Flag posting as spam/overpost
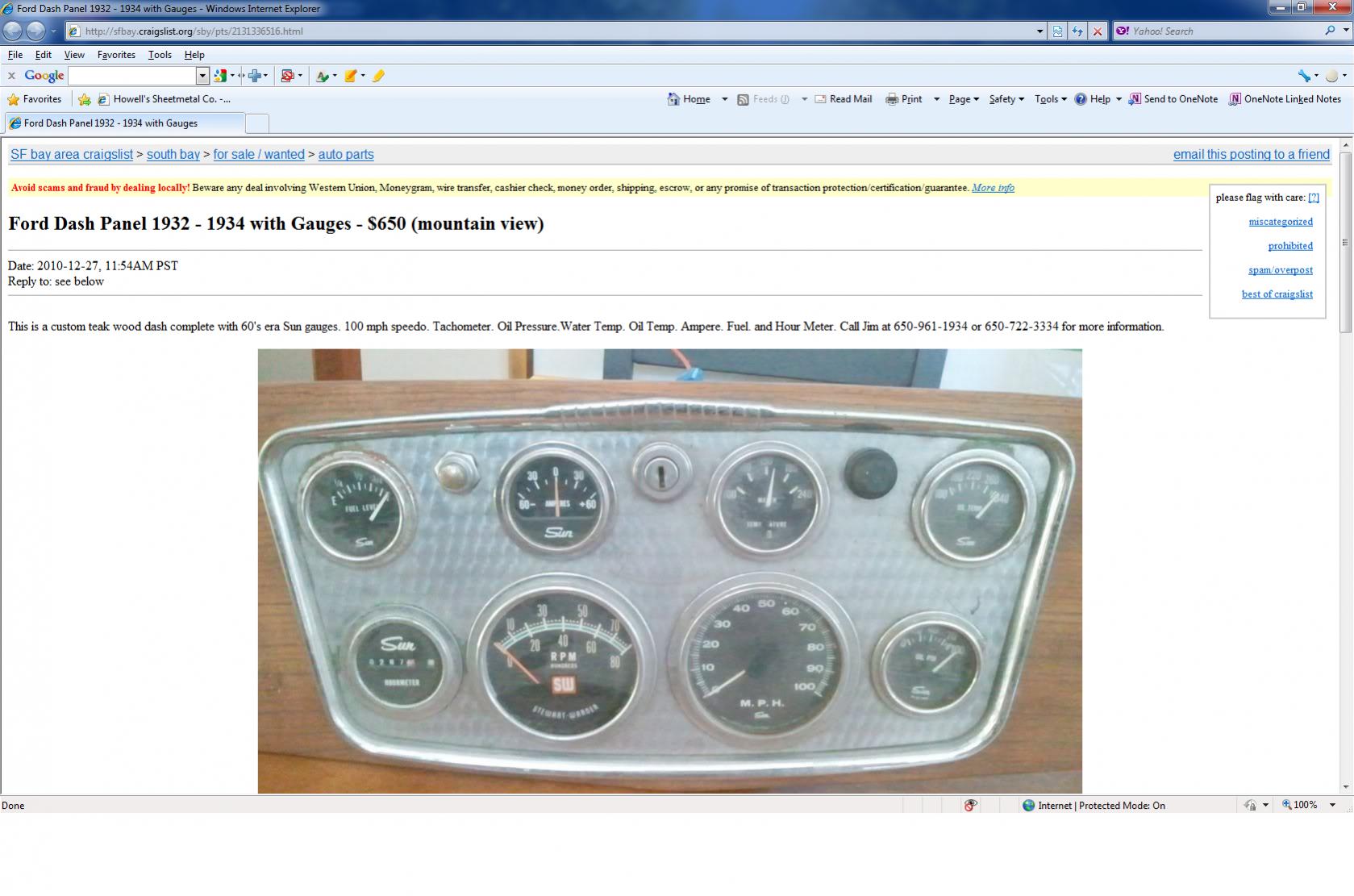Viewport: 1354px width, 896px height. point(1281,270)
